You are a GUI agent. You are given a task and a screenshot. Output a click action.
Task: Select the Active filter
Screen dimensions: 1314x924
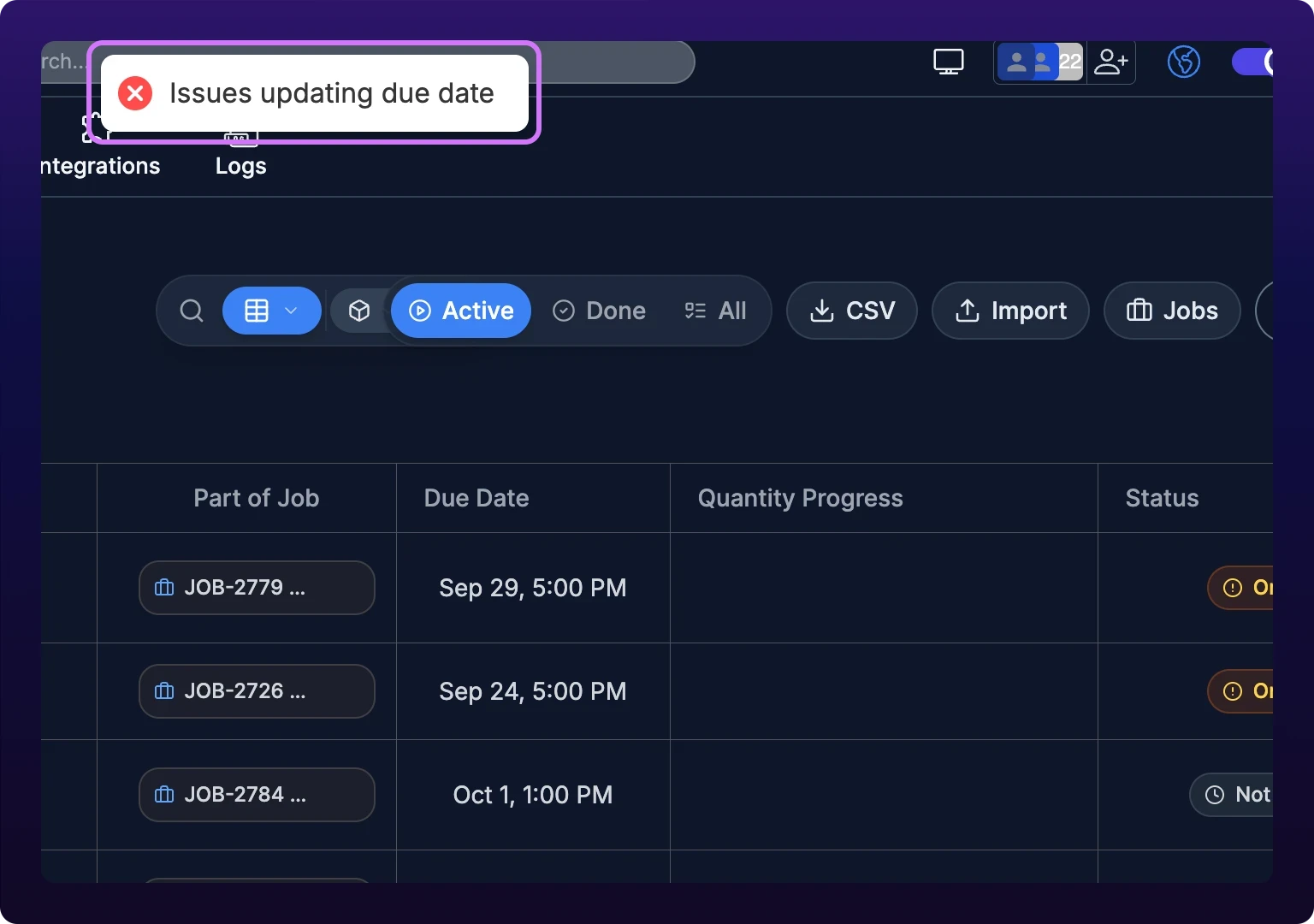click(x=461, y=311)
